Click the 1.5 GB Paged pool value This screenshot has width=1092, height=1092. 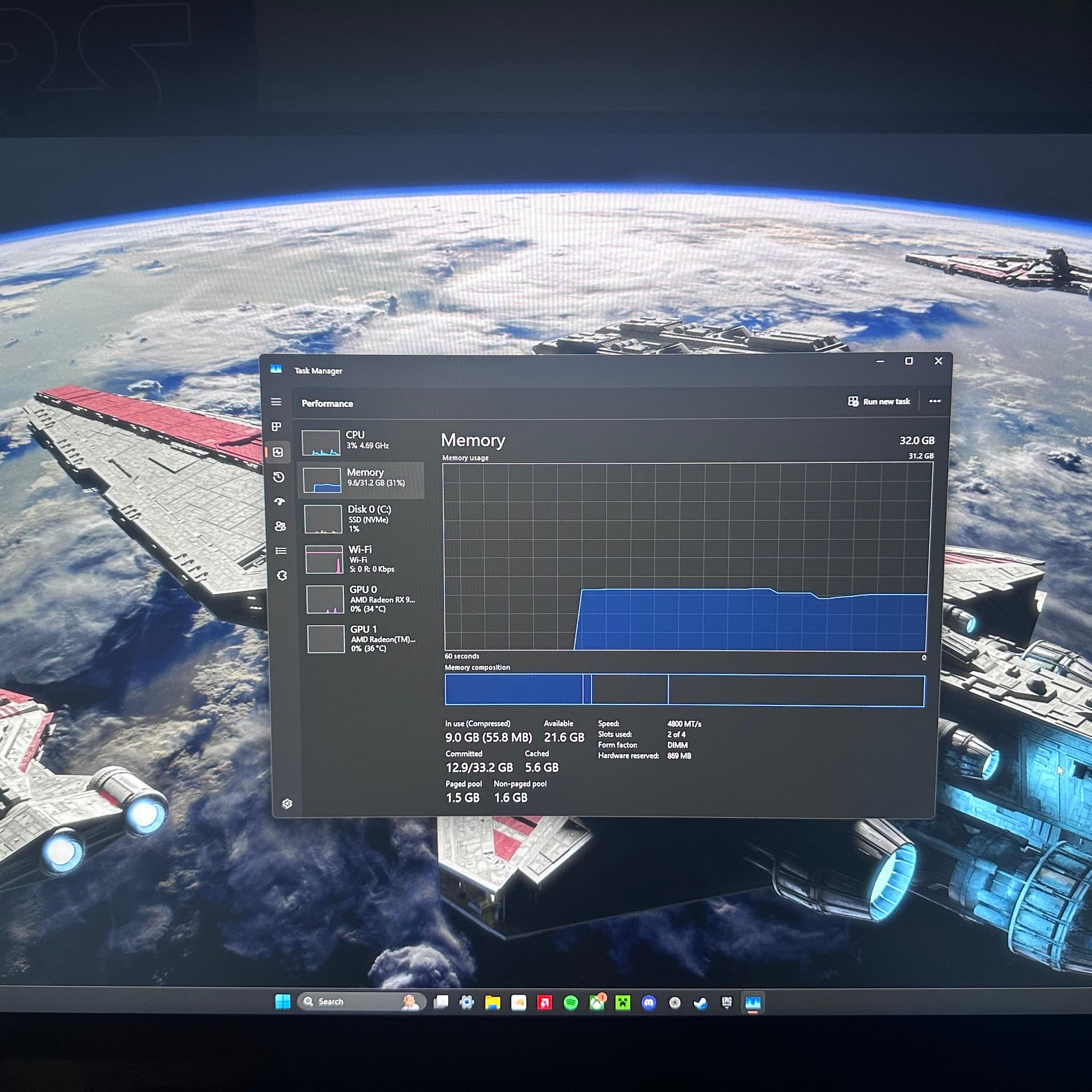[x=462, y=798]
